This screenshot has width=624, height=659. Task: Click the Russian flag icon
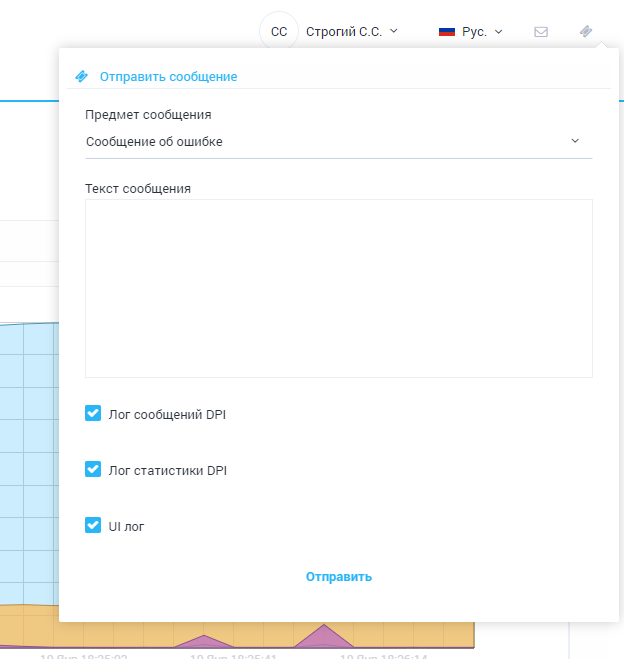click(447, 32)
